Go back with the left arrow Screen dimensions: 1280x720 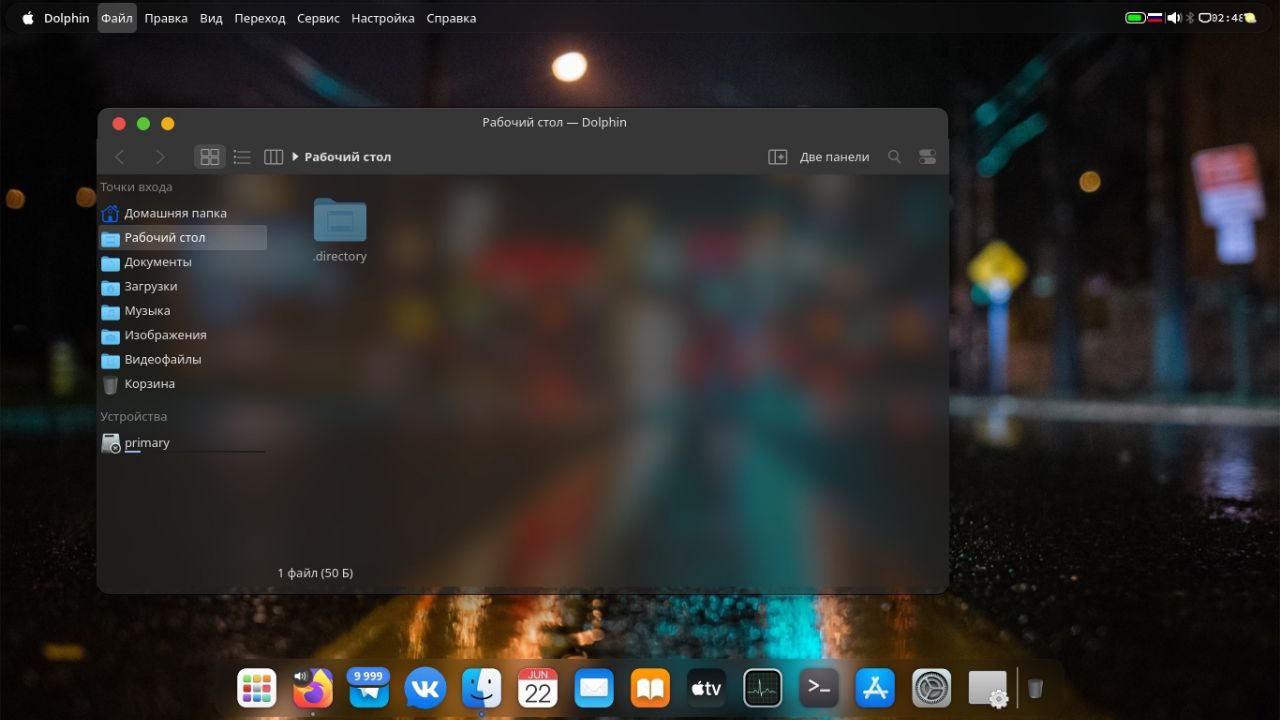120,157
